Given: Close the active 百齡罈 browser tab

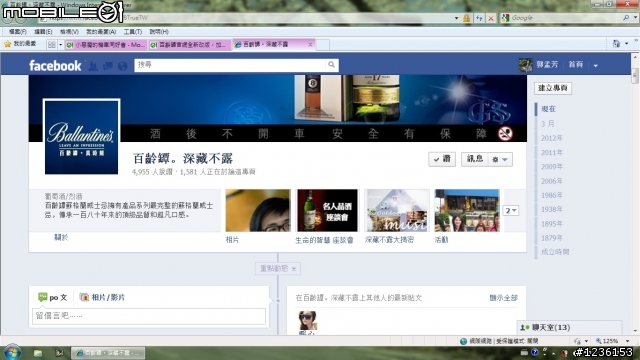Looking at the screenshot, I should [310, 44].
